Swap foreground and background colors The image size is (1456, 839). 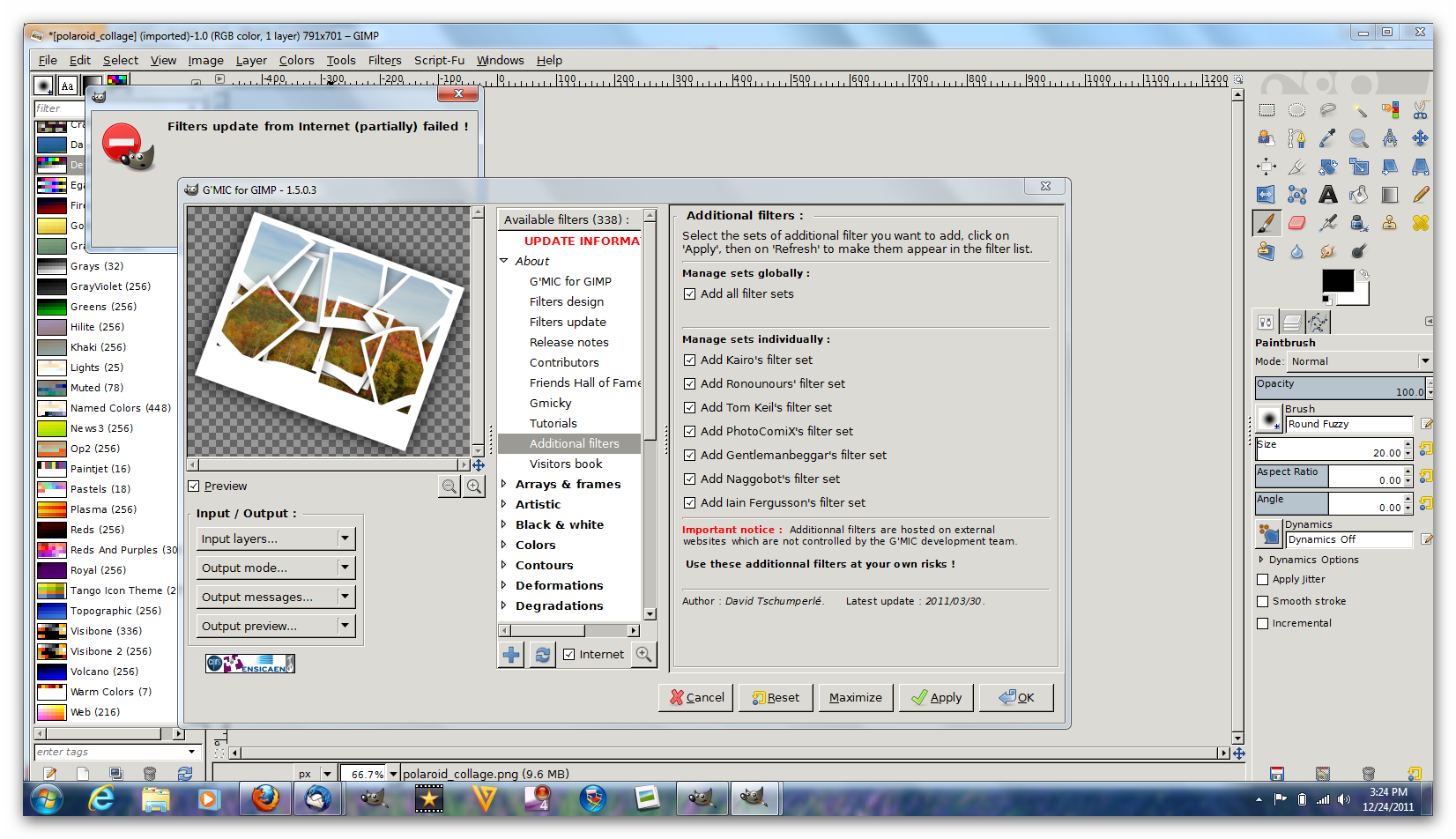click(x=1363, y=274)
